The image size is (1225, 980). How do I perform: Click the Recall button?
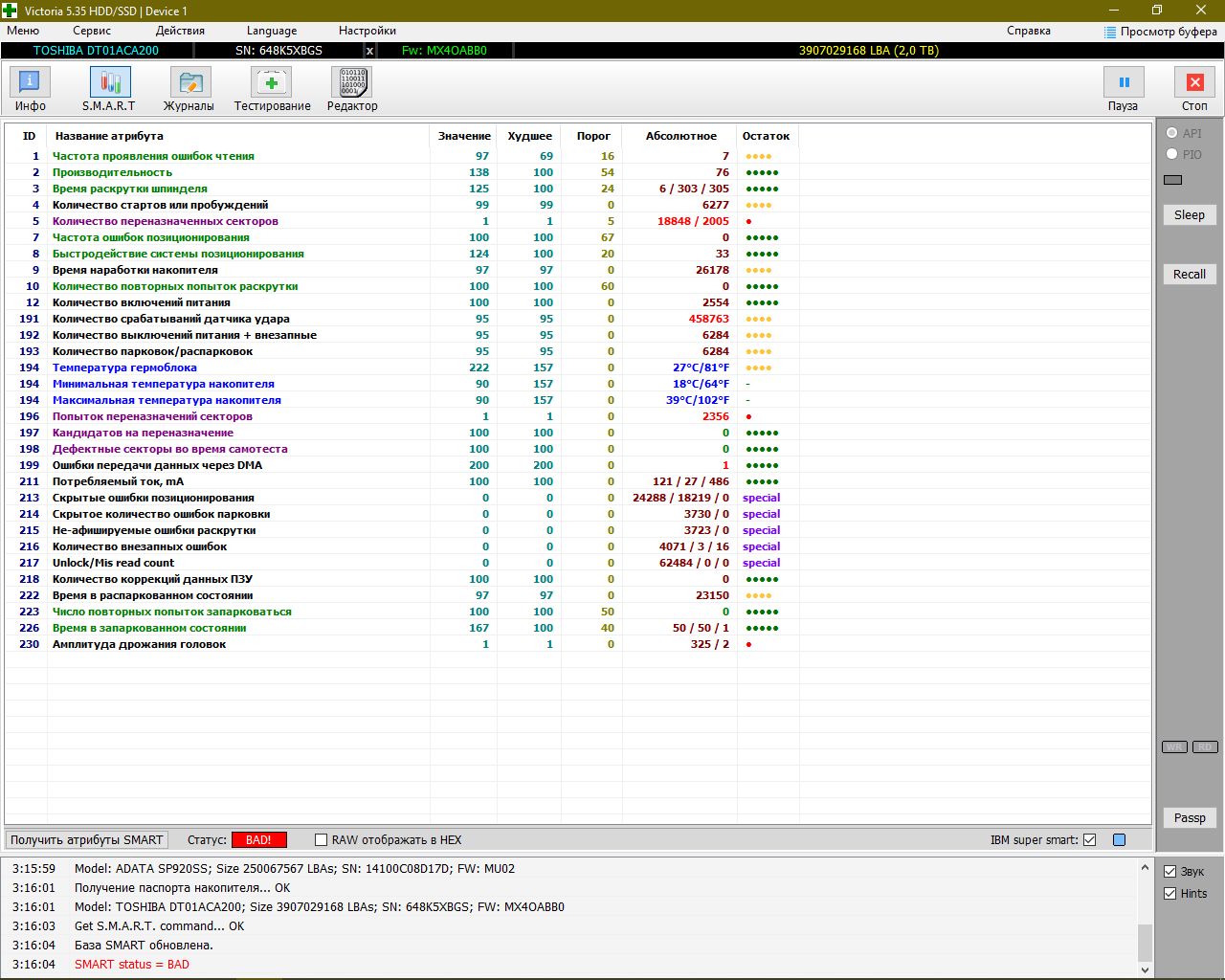[1190, 275]
